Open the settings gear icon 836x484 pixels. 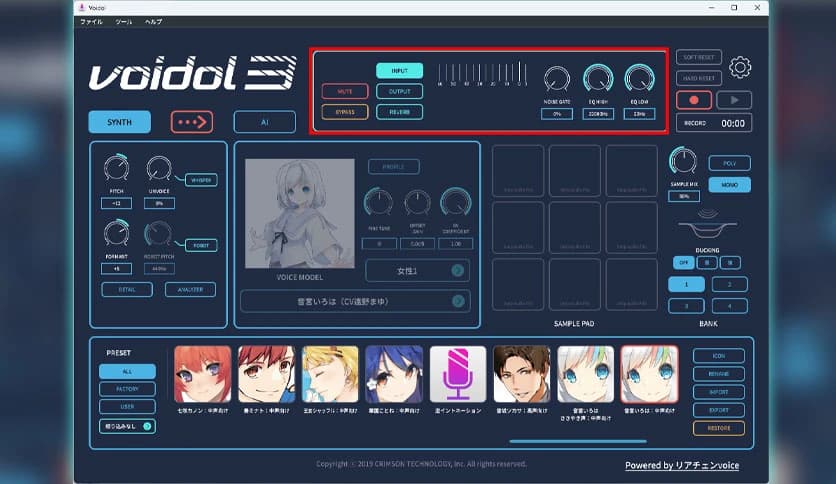[739, 68]
